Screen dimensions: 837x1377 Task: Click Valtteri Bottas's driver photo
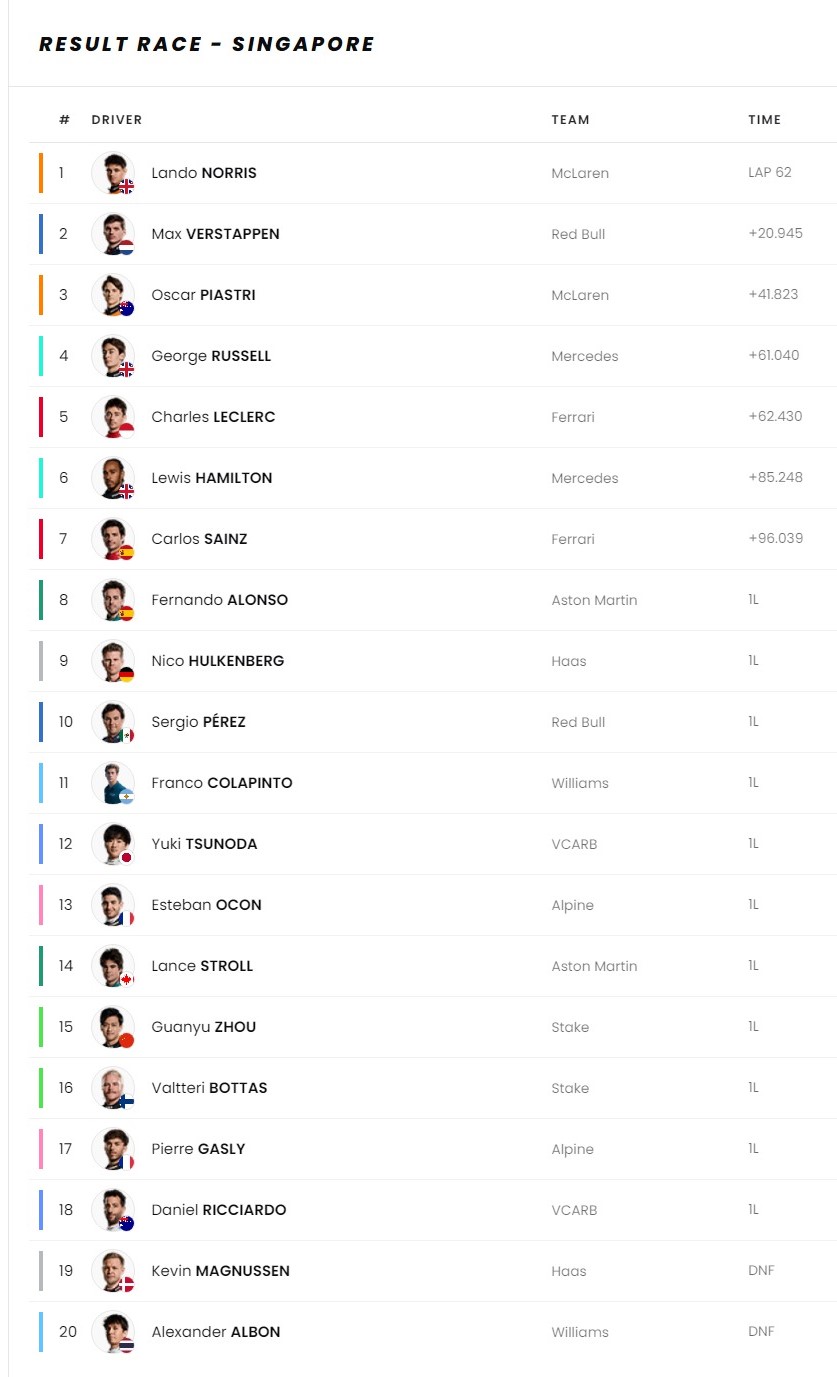(112, 1088)
